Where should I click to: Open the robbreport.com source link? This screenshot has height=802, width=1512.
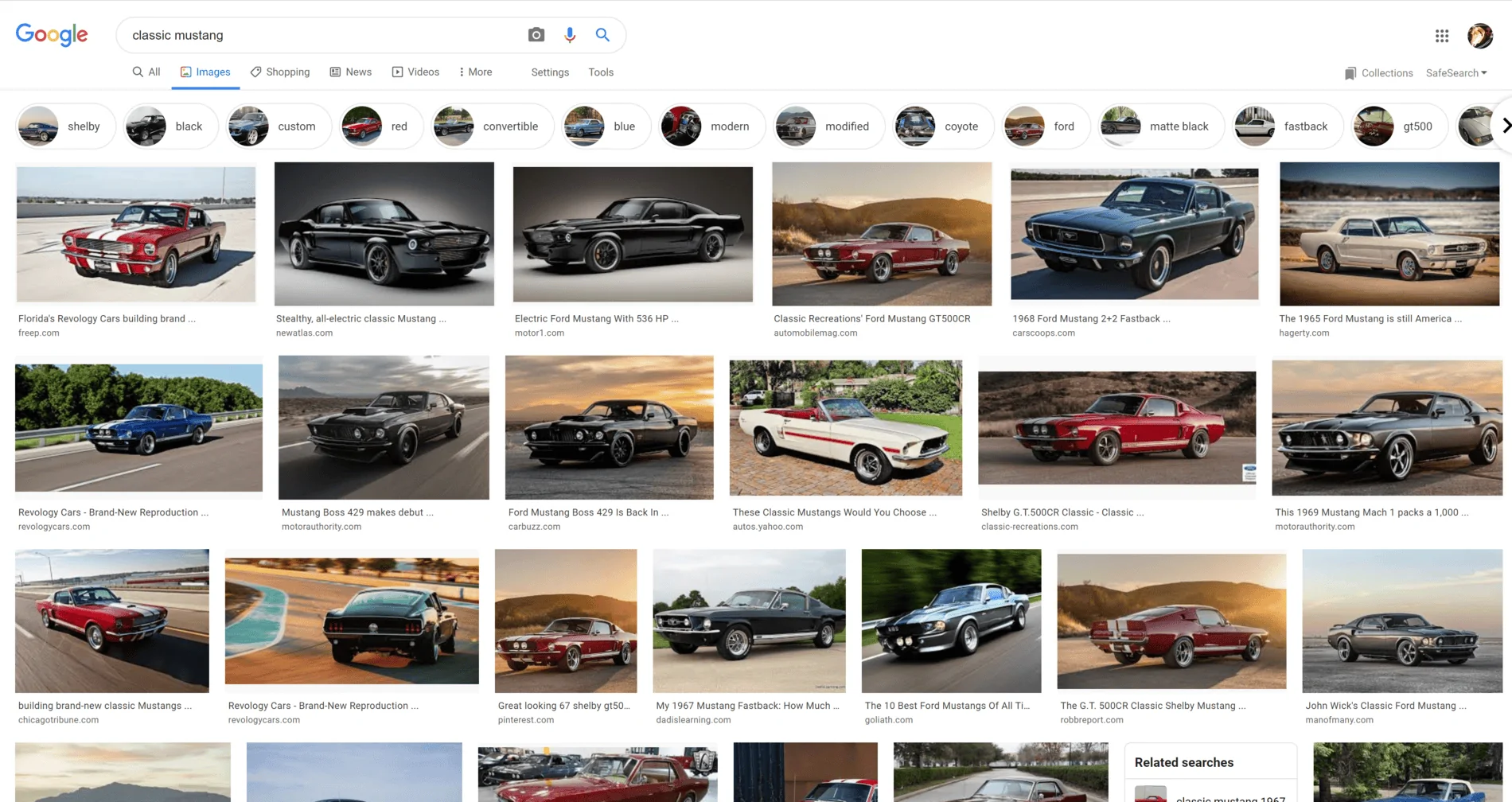click(1092, 720)
